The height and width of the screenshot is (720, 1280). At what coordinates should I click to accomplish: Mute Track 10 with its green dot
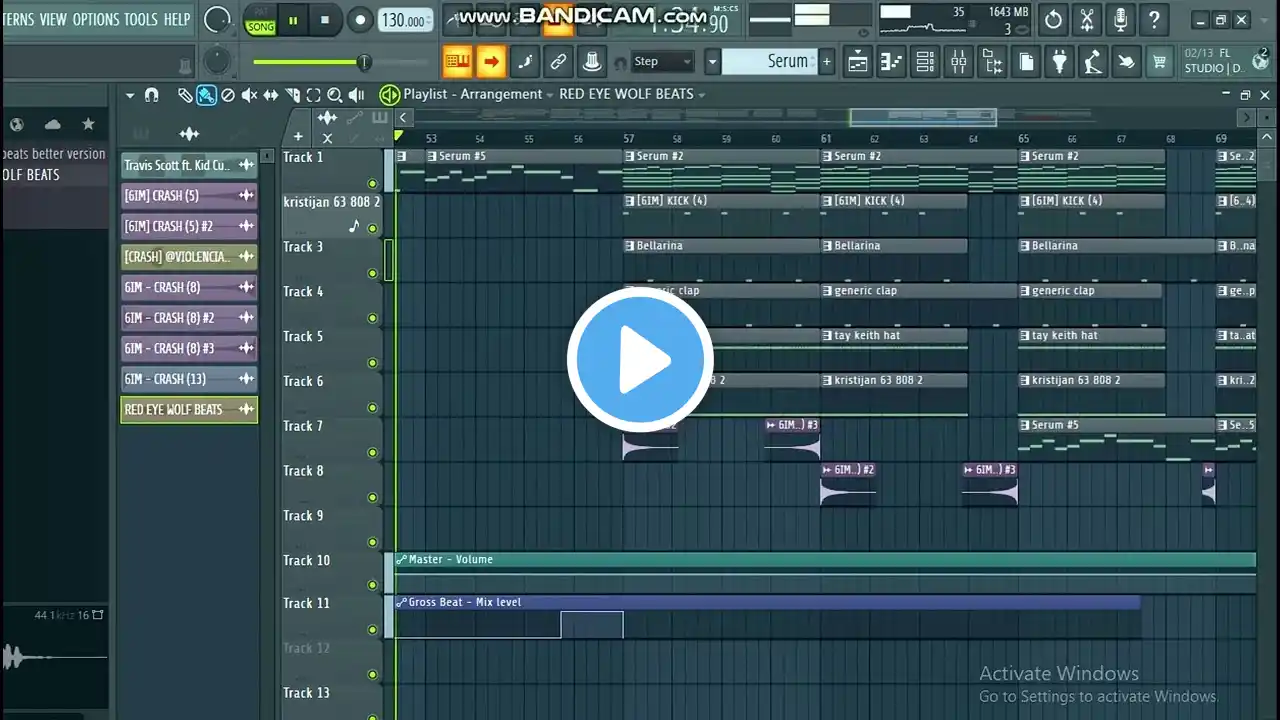(x=372, y=587)
